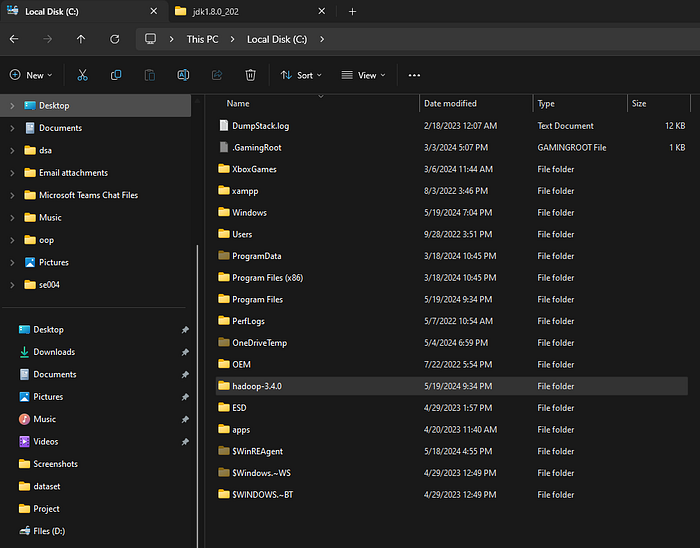Screen dimensions: 700x548
Task: Go back with the left arrow
Action: 14,39
